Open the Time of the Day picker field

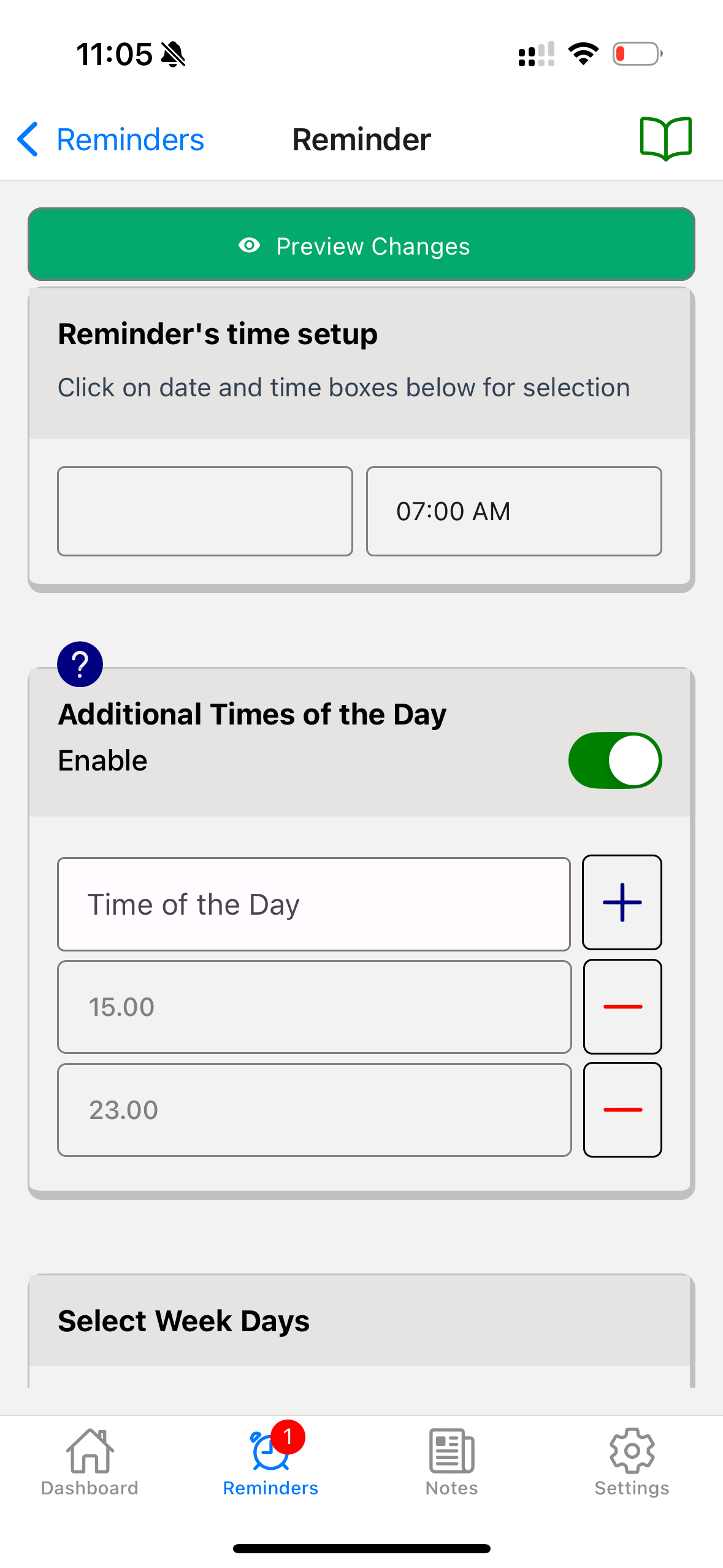314,904
